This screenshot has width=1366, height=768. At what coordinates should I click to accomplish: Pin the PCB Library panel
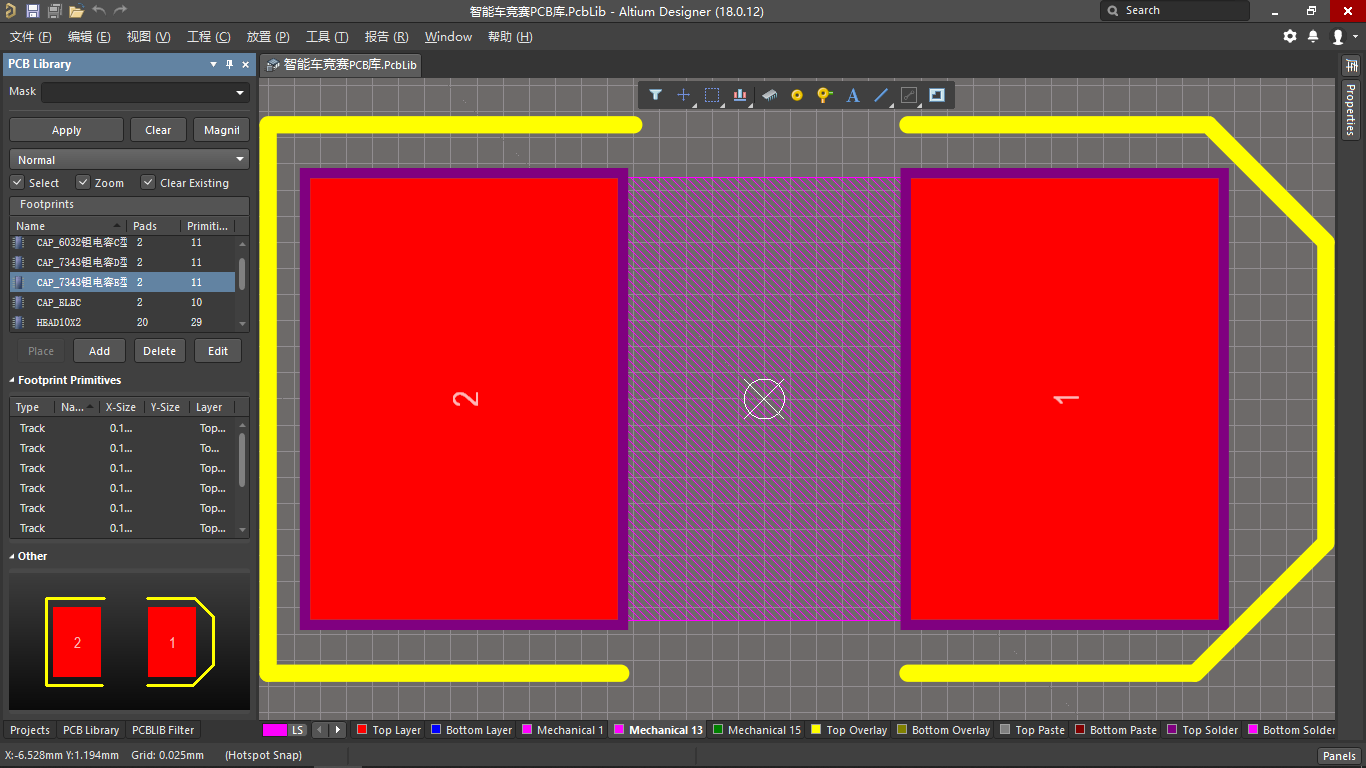[x=229, y=64]
